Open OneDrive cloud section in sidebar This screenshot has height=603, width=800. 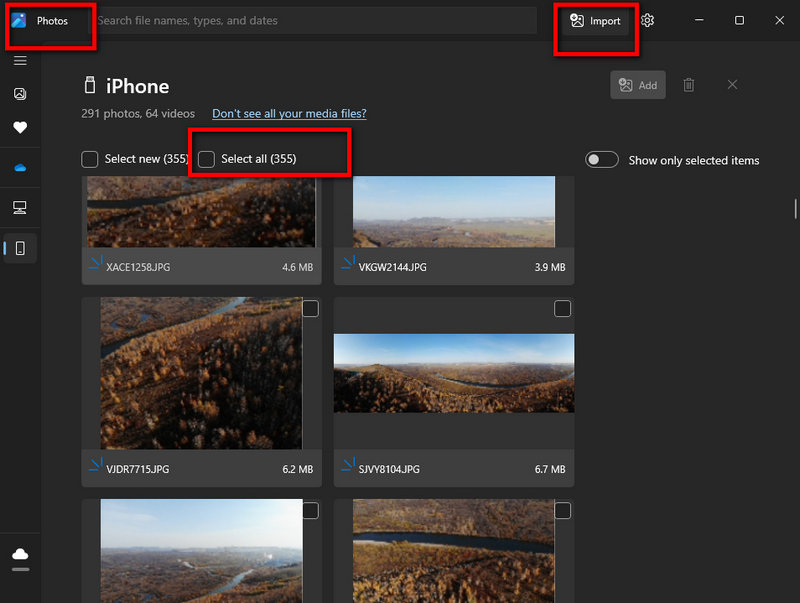pyautogui.click(x=20, y=167)
